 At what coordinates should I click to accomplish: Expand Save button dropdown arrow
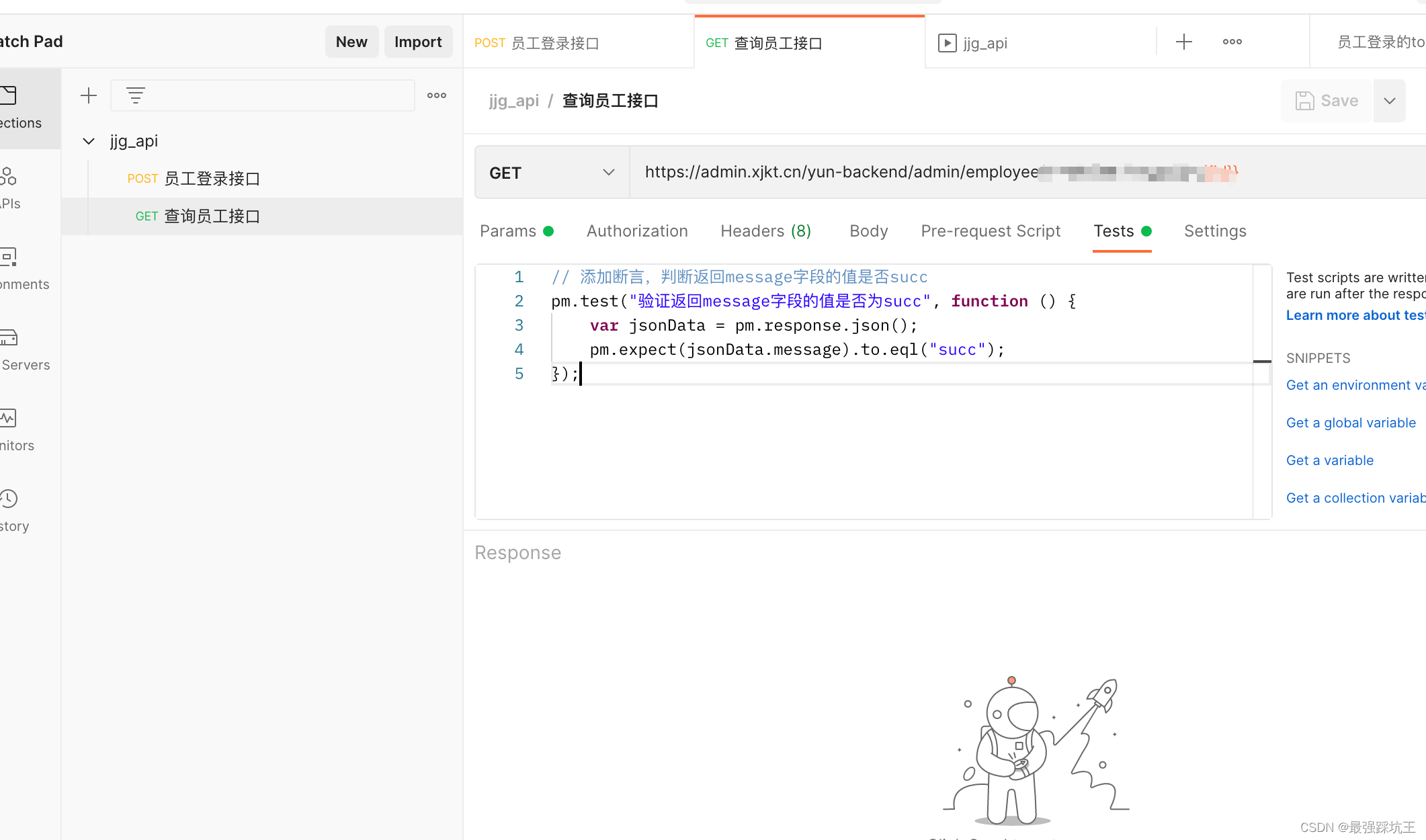[1390, 101]
